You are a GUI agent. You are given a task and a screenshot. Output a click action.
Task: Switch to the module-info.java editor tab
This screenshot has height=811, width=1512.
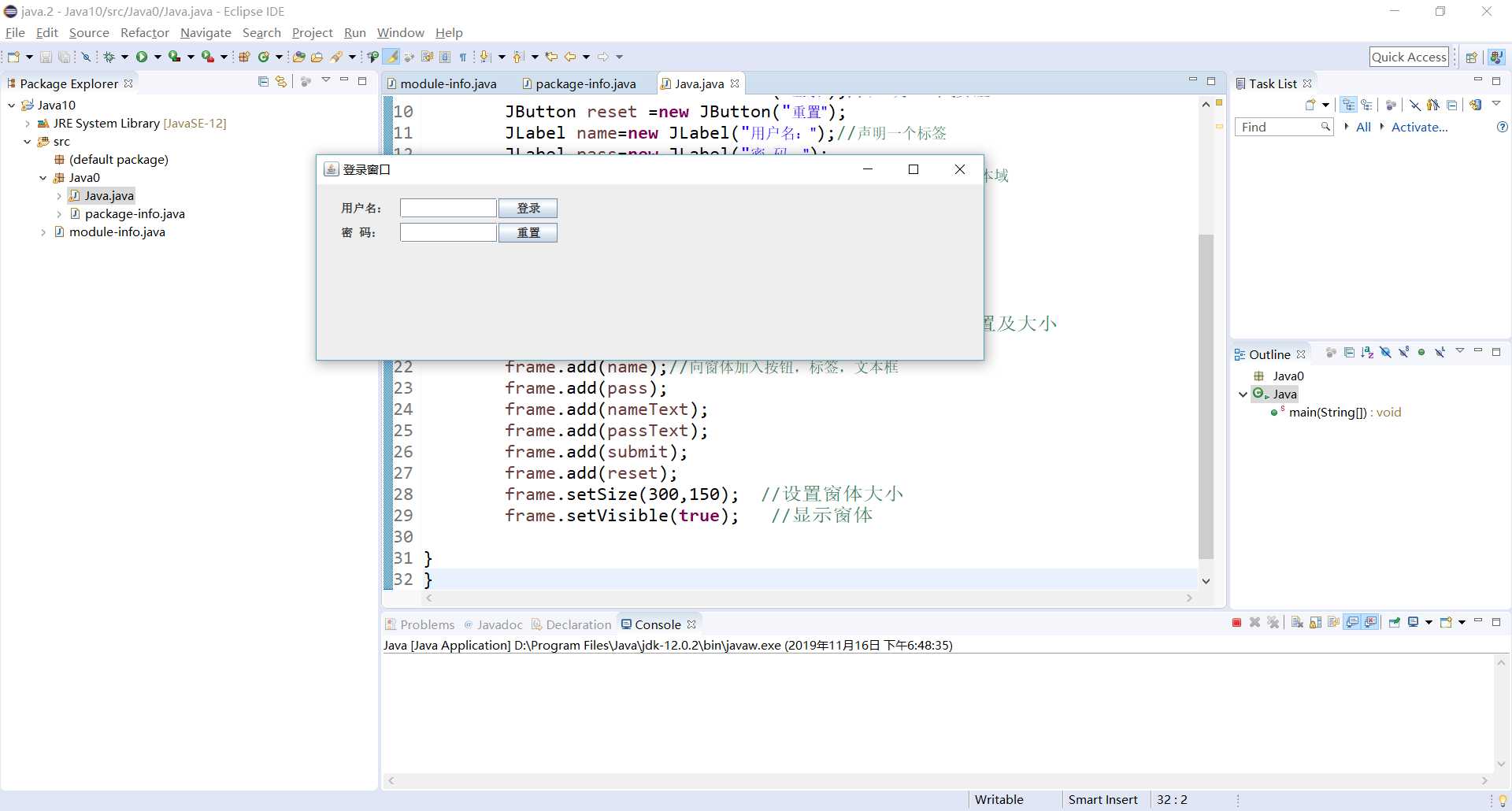coord(447,84)
